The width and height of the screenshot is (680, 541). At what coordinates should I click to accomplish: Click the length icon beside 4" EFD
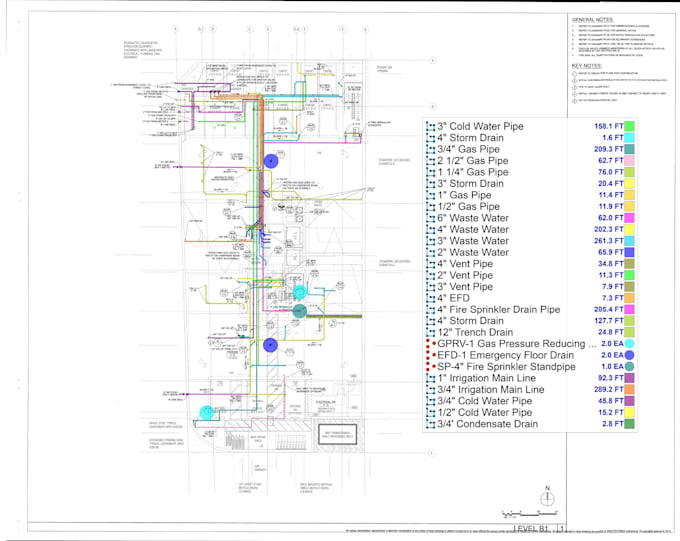431,298
